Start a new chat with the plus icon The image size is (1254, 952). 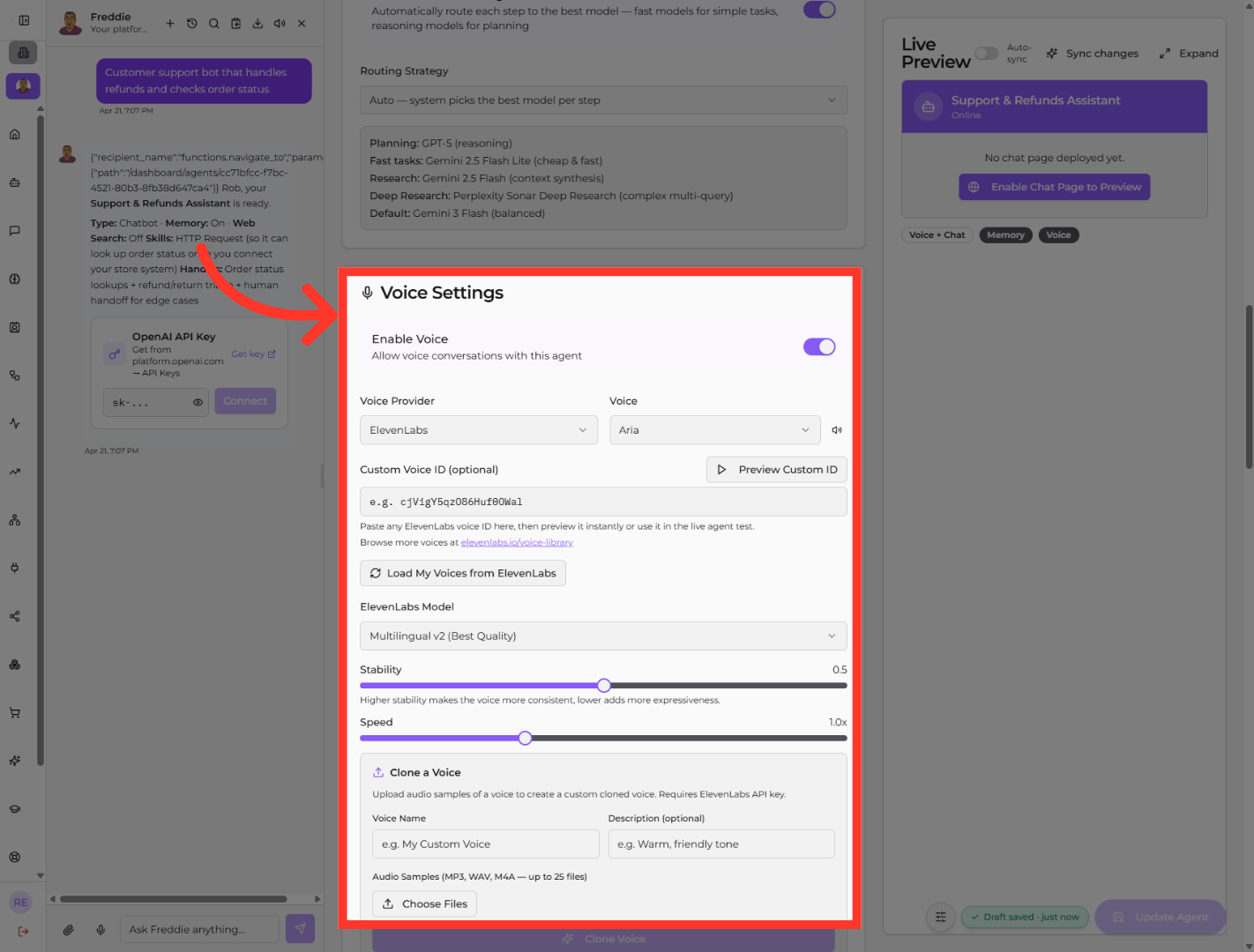point(170,24)
